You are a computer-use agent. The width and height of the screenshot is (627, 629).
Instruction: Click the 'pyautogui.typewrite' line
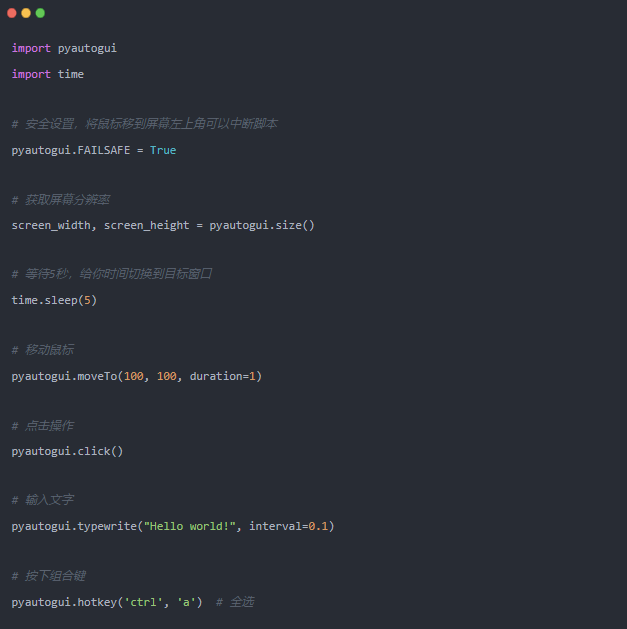tap(173, 526)
